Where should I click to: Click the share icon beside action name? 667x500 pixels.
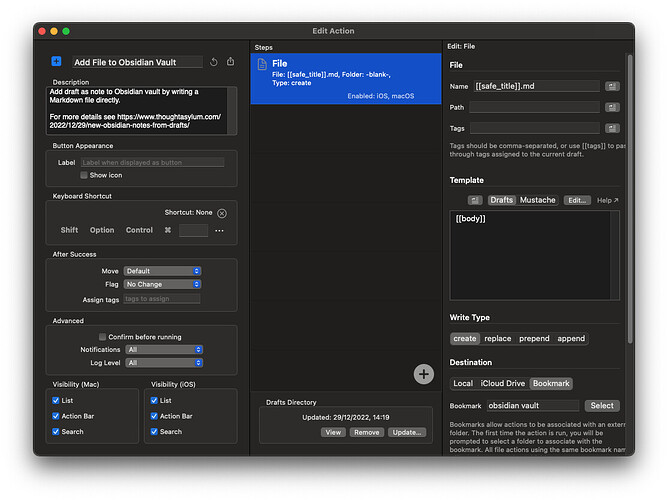tap(230, 62)
